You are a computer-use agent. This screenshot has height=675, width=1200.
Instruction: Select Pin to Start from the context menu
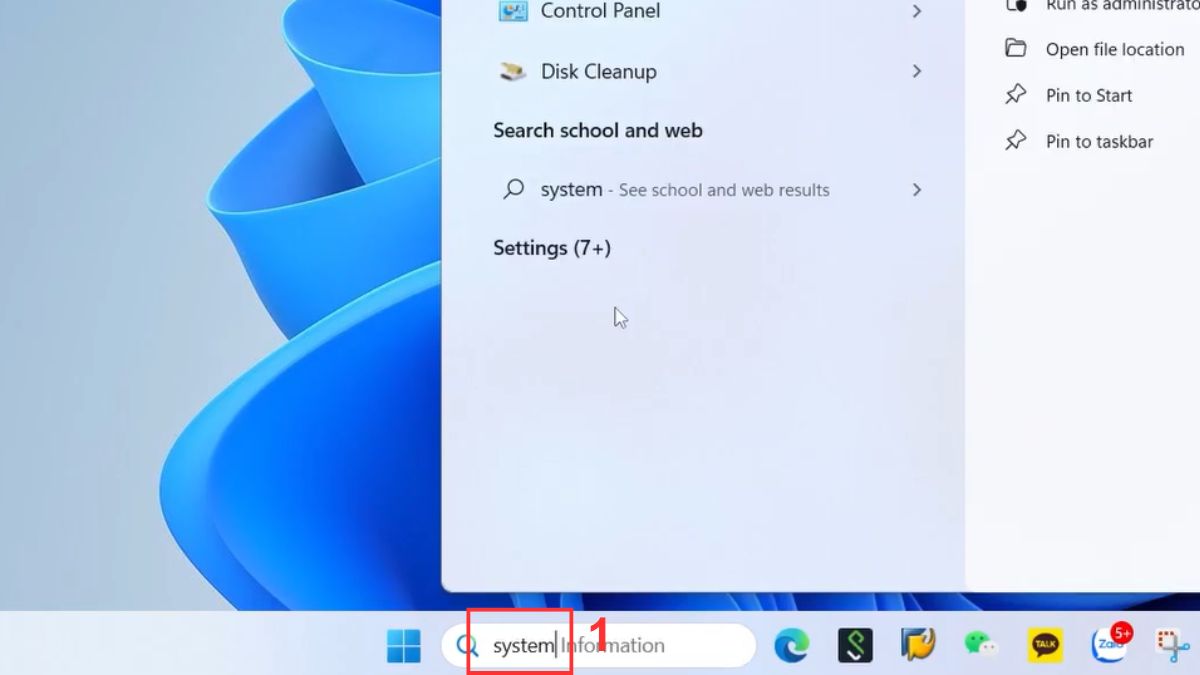[1088, 95]
